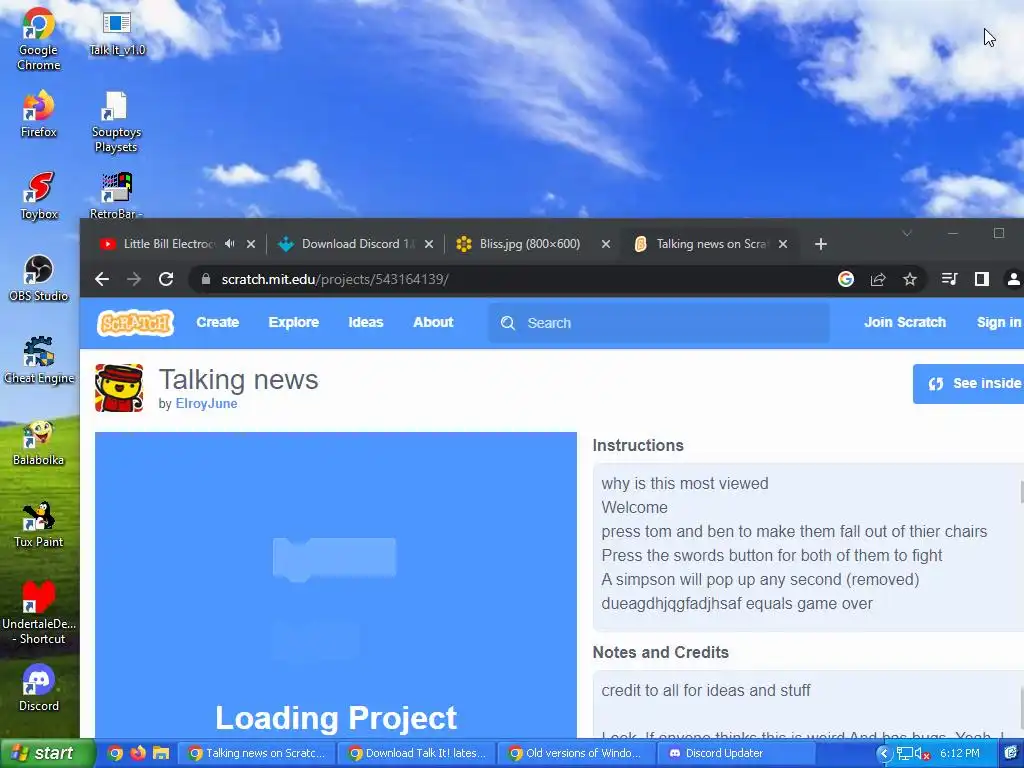The image size is (1024, 768).
Task: Click Join Scratch link
Action: tap(904, 323)
